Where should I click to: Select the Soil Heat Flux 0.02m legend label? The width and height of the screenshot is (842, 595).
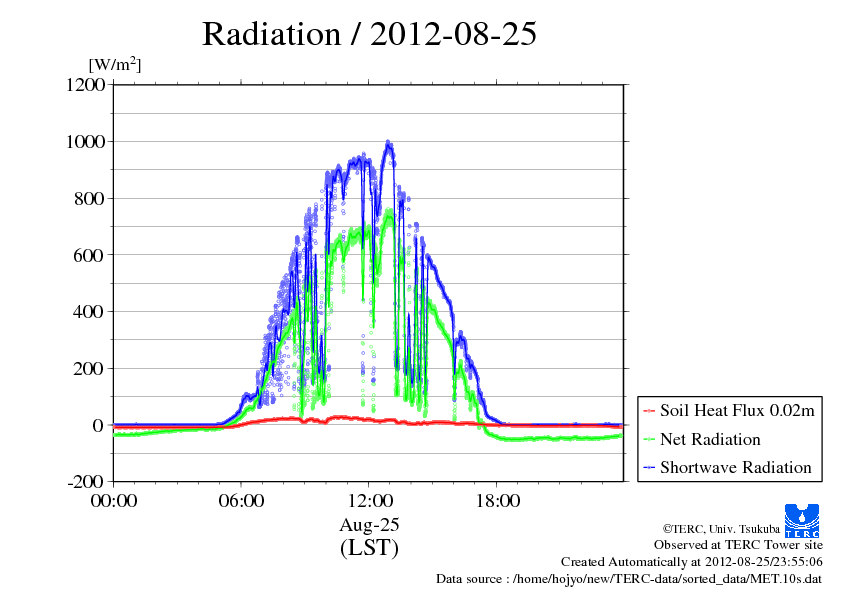click(x=735, y=411)
